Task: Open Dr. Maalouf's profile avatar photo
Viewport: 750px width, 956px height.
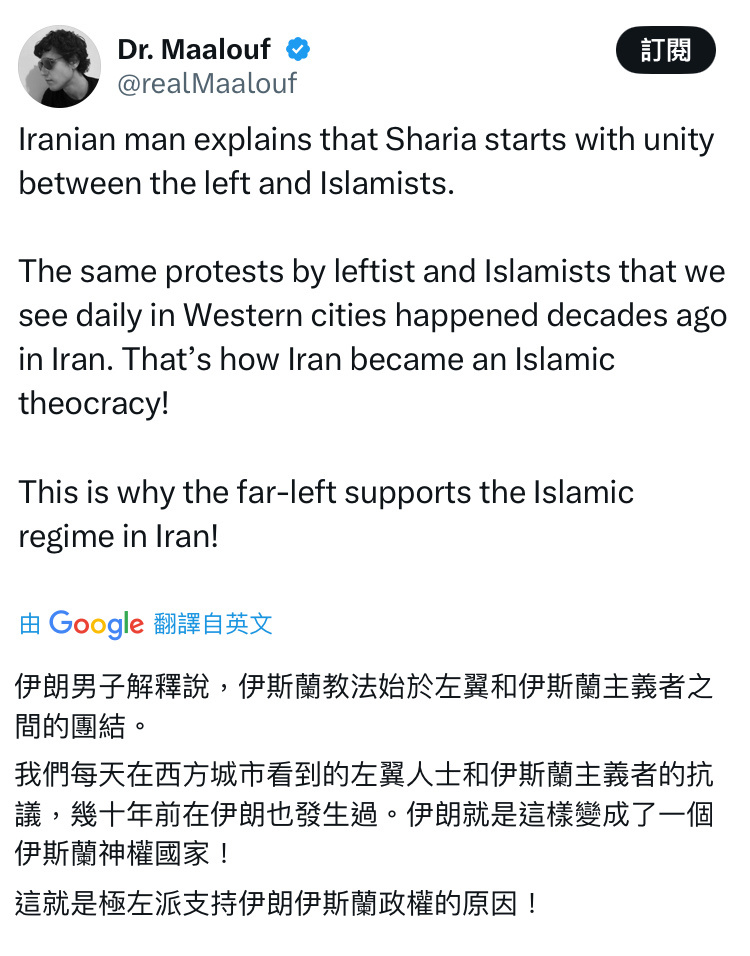Action: [x=60, y=66]
